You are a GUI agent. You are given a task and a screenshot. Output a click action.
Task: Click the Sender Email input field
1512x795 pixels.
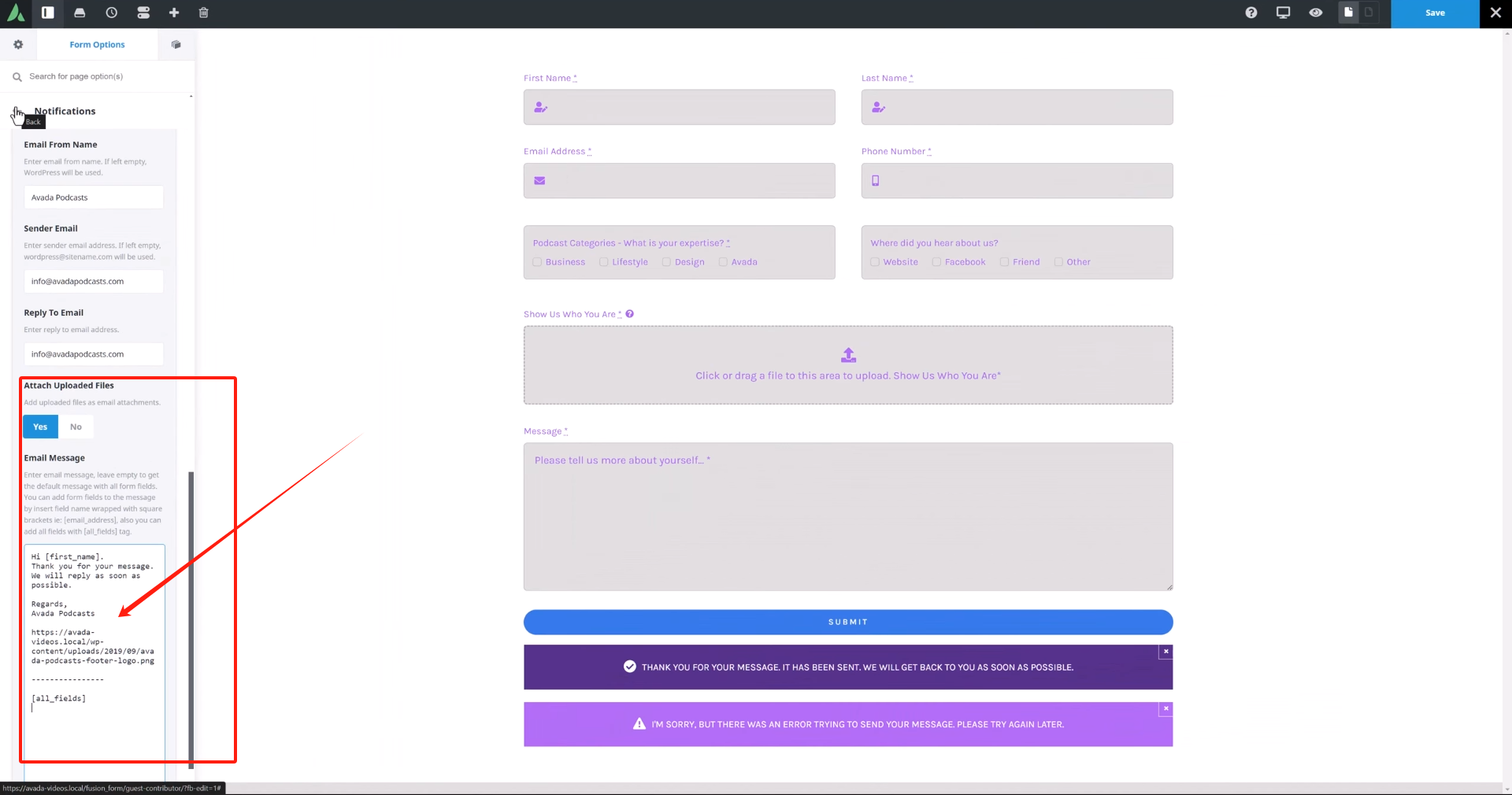(x=94, y=281)
